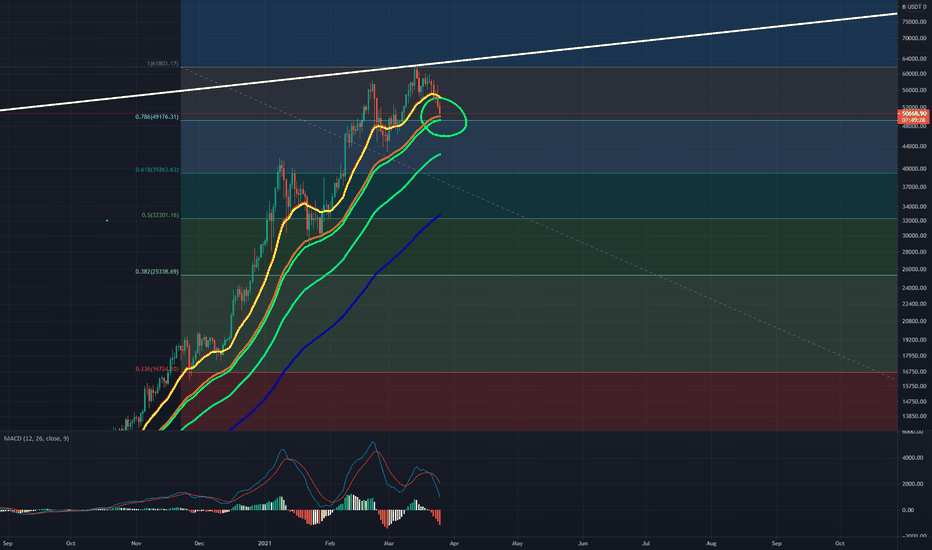The width and height of the screenshot is (932, 550).
Task: Click the 40000.00 price axis label
Action: click(x=914, y=169)
